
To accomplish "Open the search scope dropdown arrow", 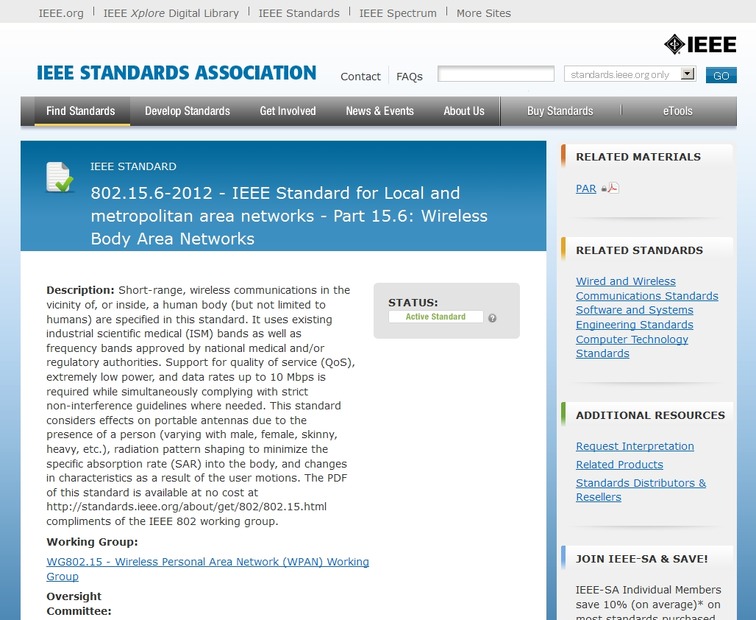I will (x=688, y=74).
